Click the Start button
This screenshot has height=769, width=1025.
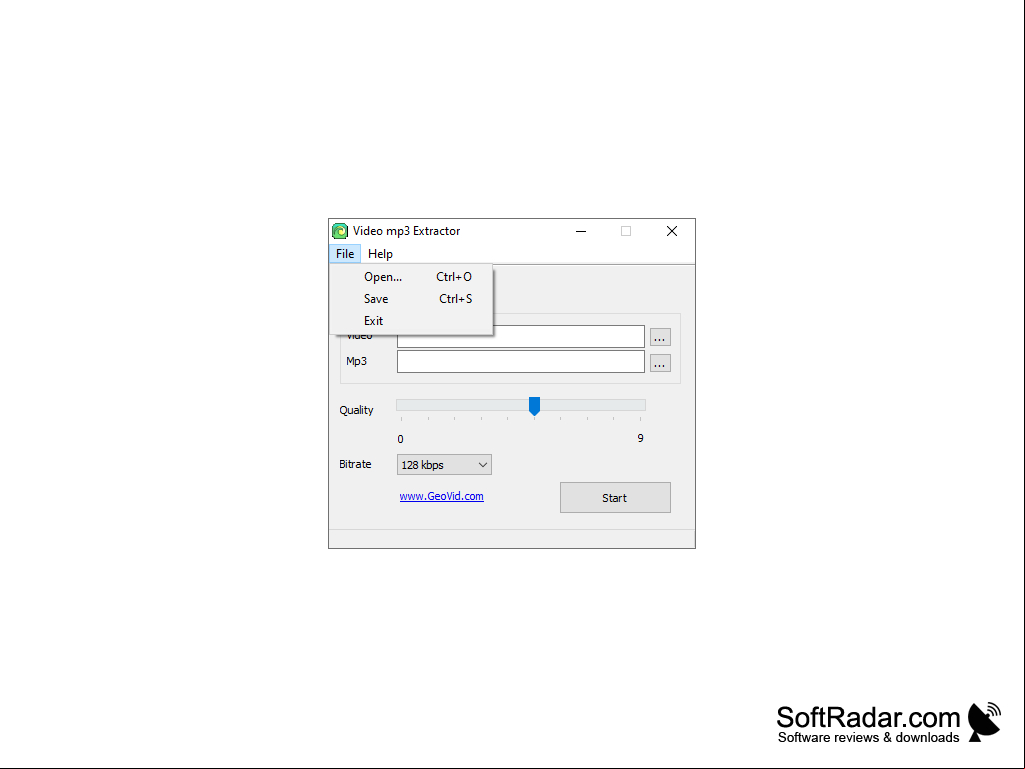click(615, 498)
